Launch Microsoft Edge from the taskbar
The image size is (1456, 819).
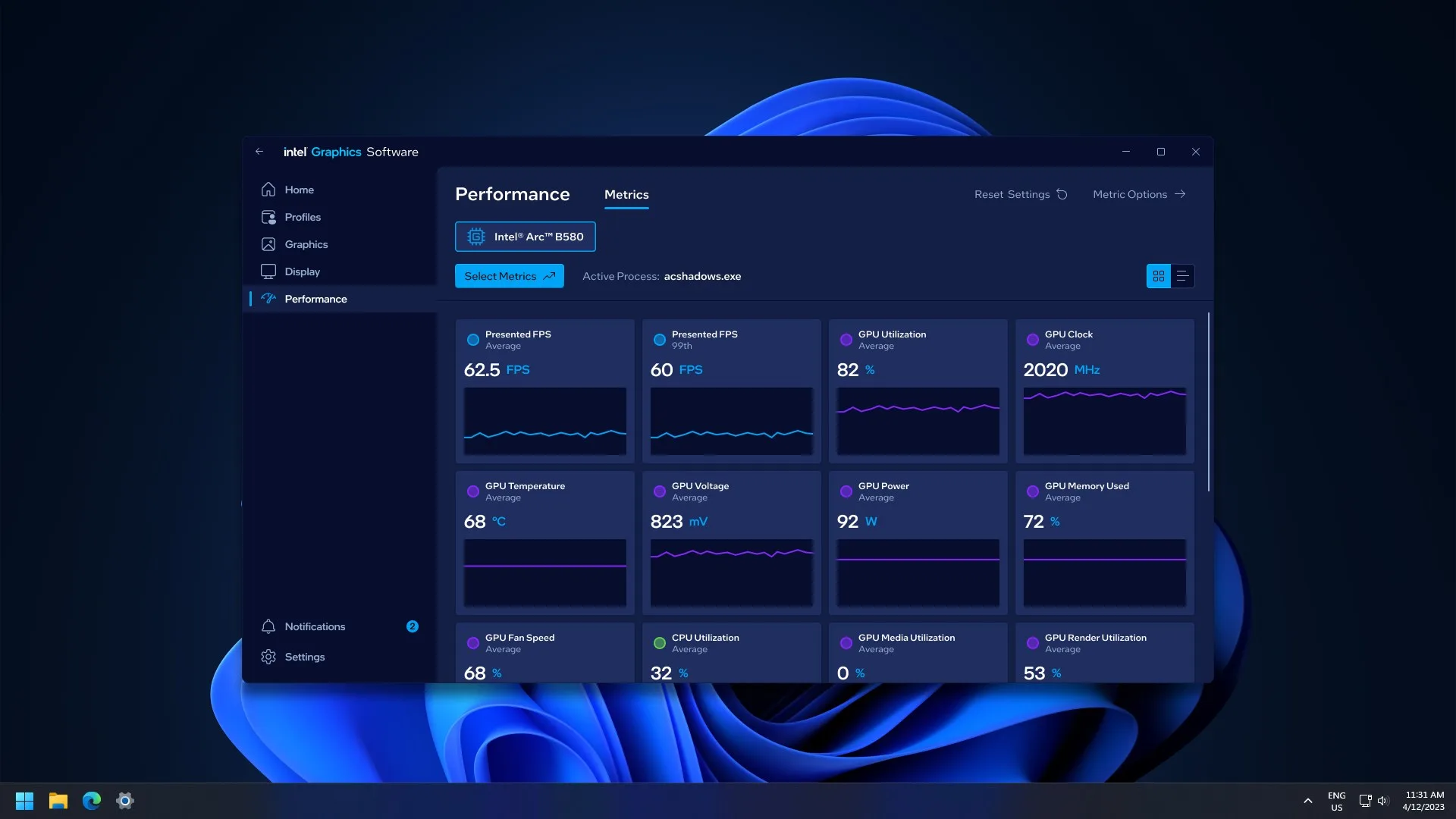coord(92,801)
